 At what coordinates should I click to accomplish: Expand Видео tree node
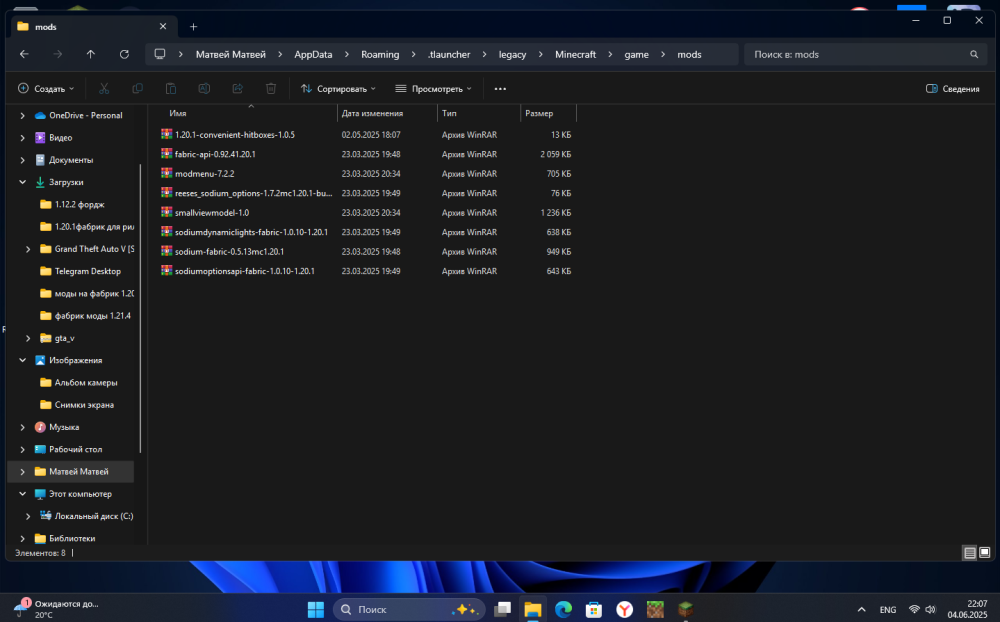[x=22, y=138]
